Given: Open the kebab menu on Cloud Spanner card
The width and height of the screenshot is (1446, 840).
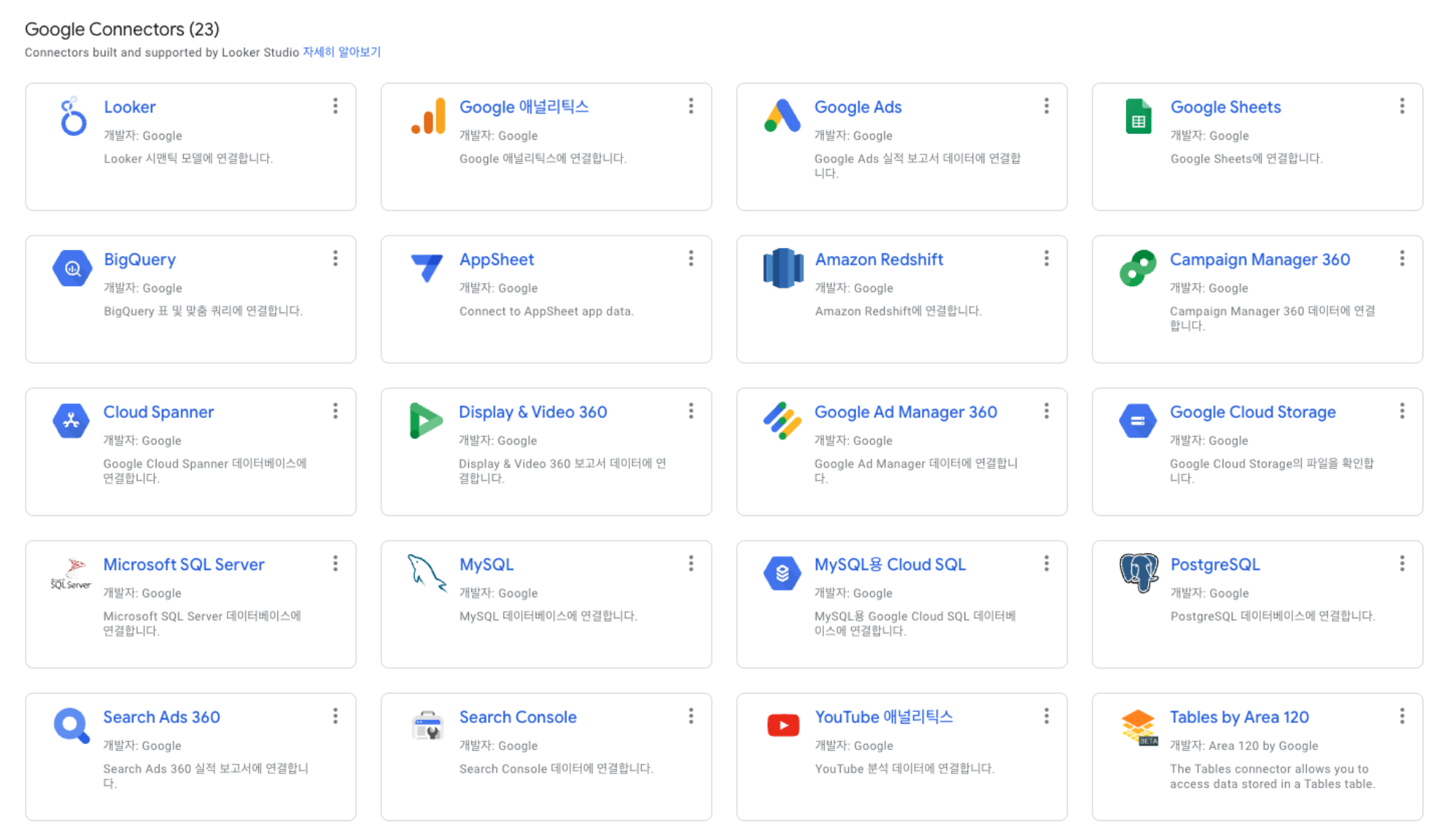Looking at the screenshot, I should pyautogui.click(x=335, y=411).
